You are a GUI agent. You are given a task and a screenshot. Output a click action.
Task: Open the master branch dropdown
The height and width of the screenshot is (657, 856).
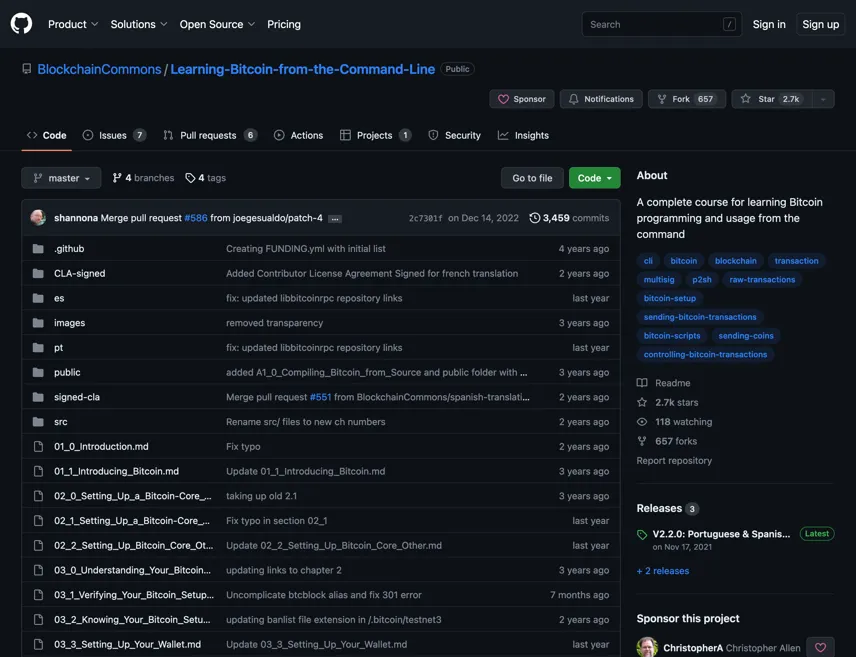coord(61,177)
